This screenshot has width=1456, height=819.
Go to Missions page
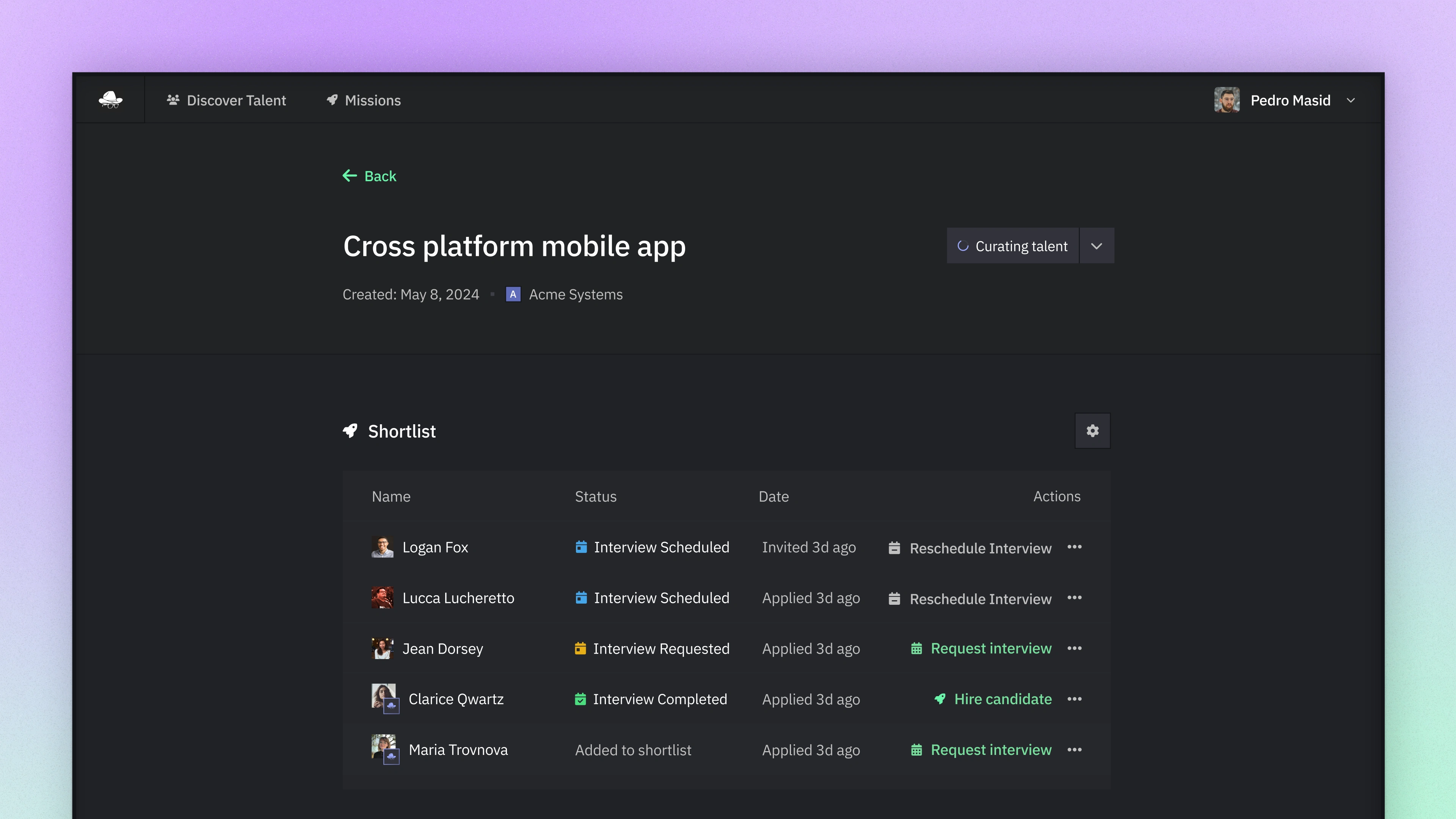[364, 100]
